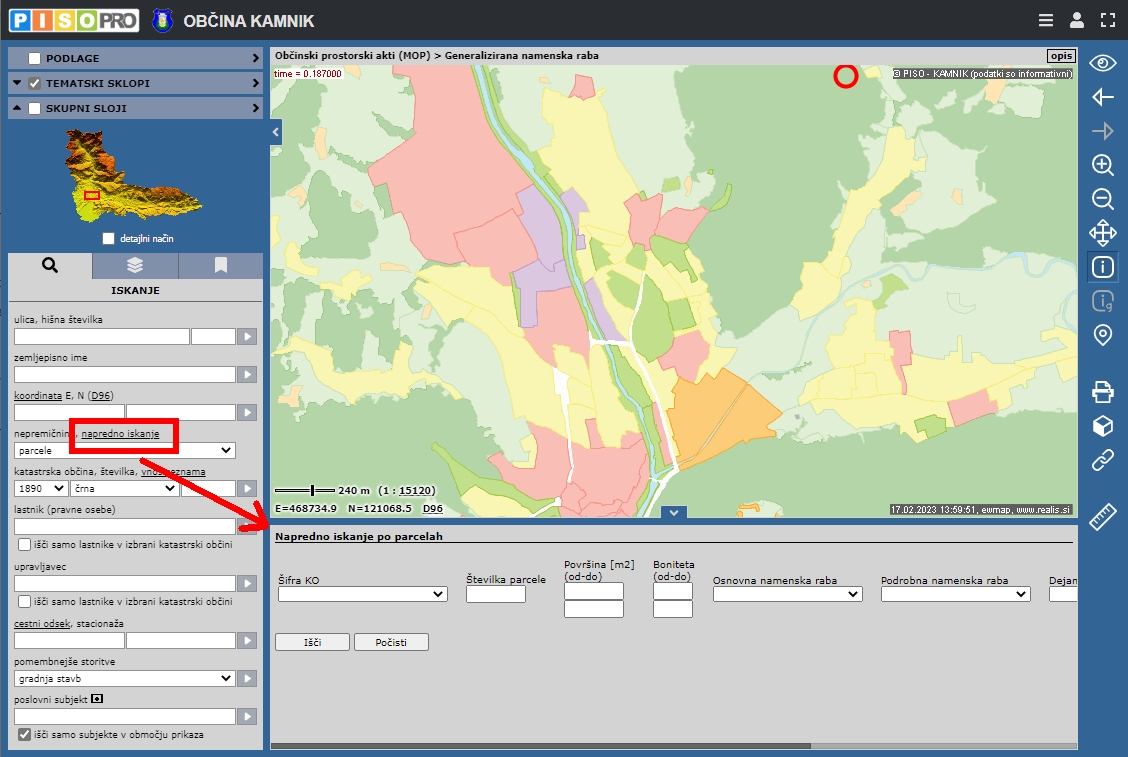1128x757 pixels.
Task: Open the print map tool
Action: (1102, 391)
